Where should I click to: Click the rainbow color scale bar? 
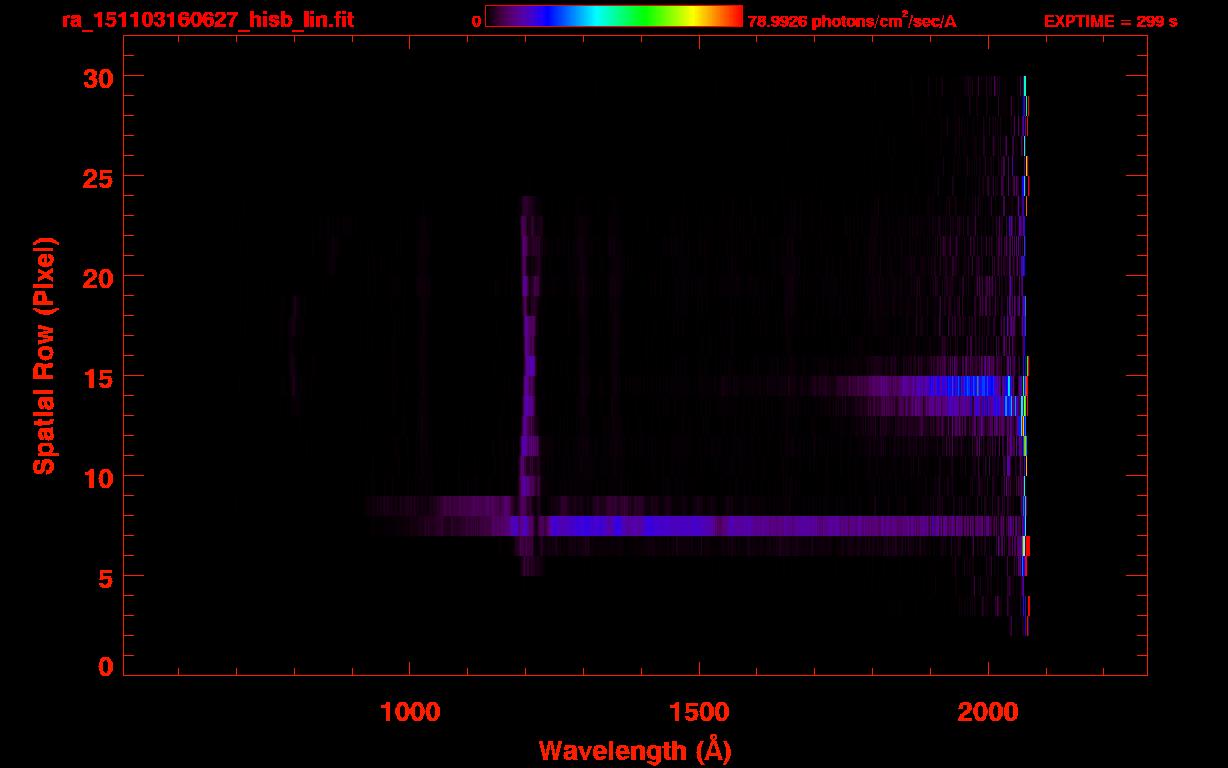tap(614, 16)
